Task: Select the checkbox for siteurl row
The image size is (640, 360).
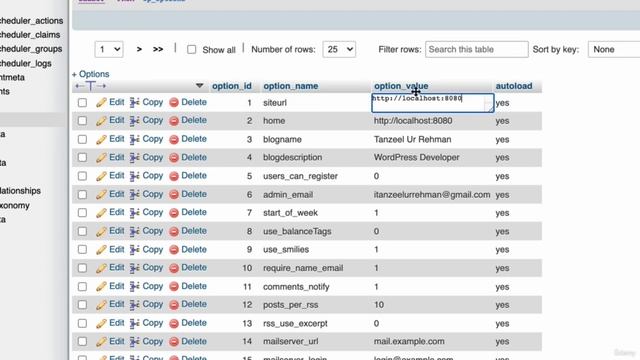Action: click(82, 102)
